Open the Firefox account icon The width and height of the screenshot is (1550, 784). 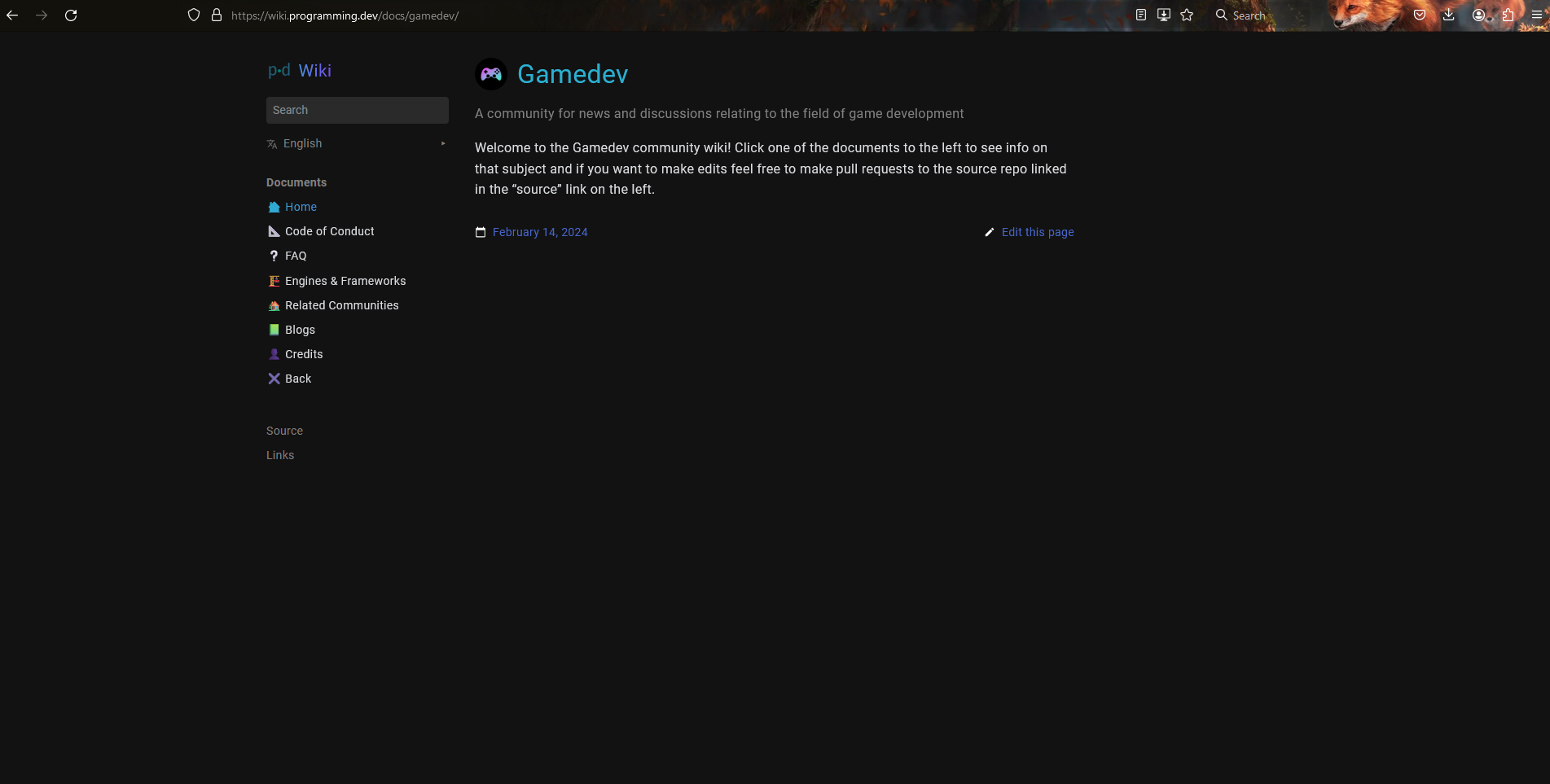coord(1478,15)
